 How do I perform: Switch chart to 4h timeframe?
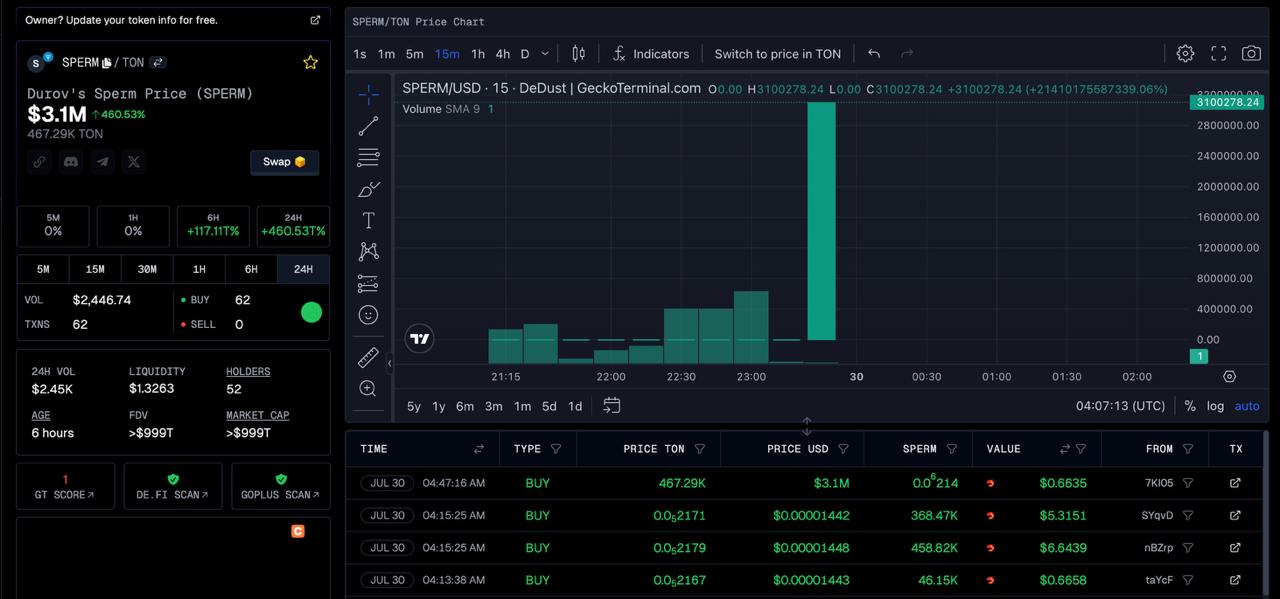[502, 54]
